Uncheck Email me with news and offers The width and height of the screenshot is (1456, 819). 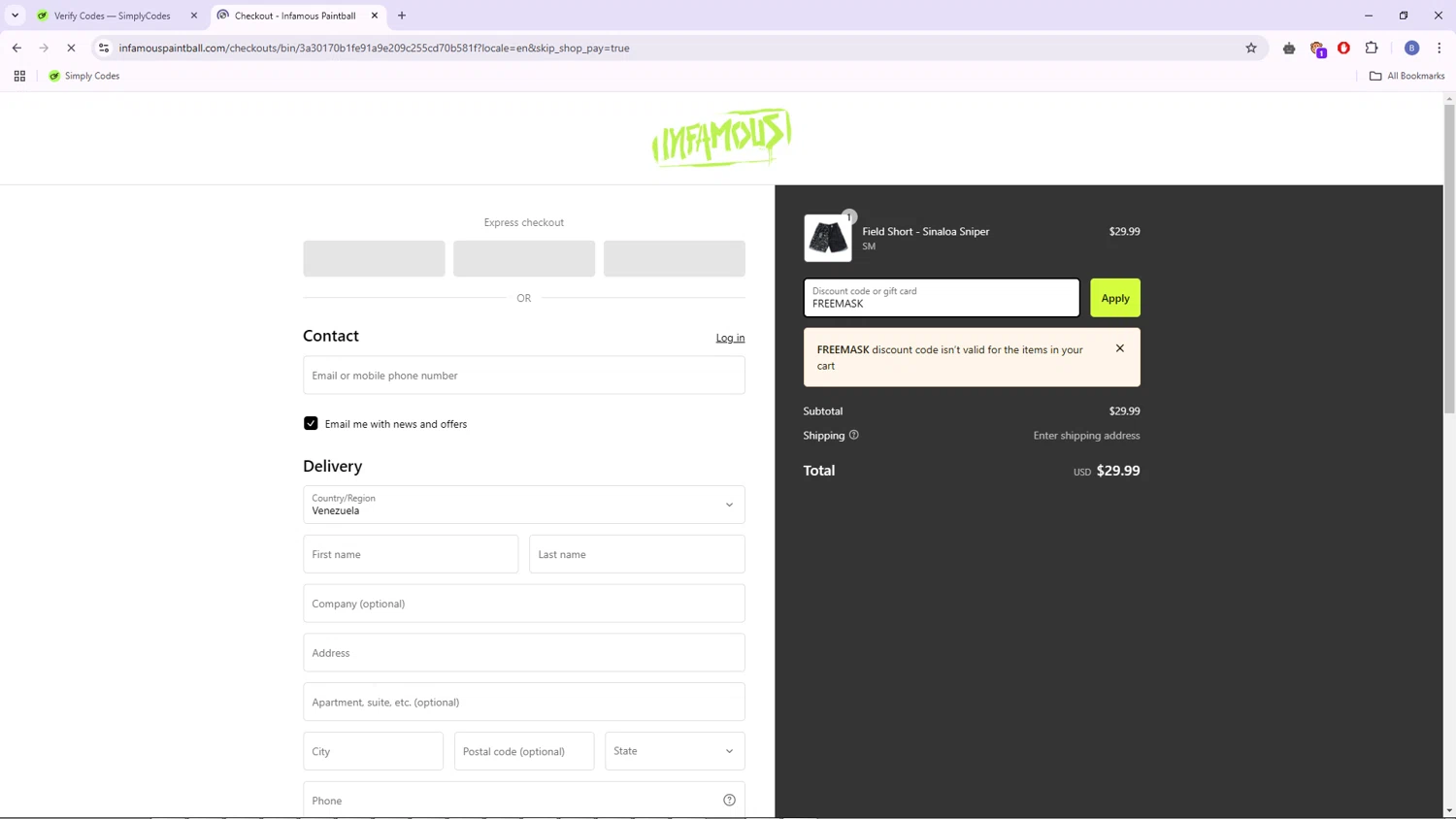311,423
